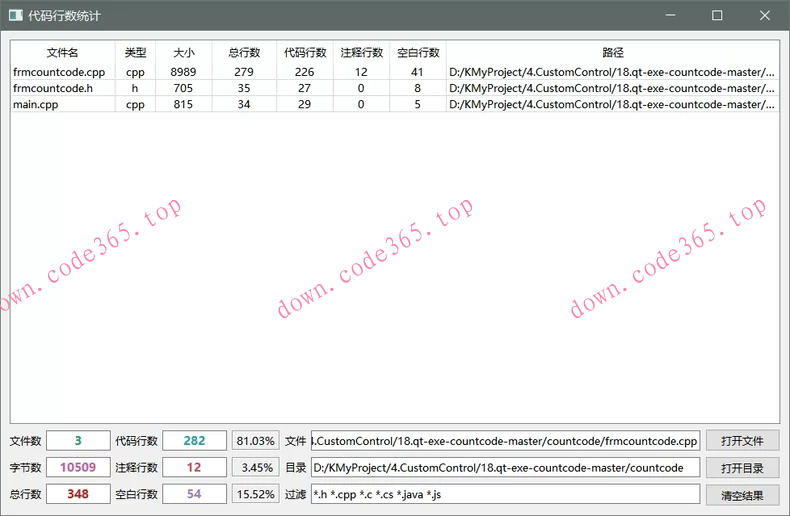Click the 过滤 filter input field
Viewport: 790px width, 516px height.
pos(505,494)
